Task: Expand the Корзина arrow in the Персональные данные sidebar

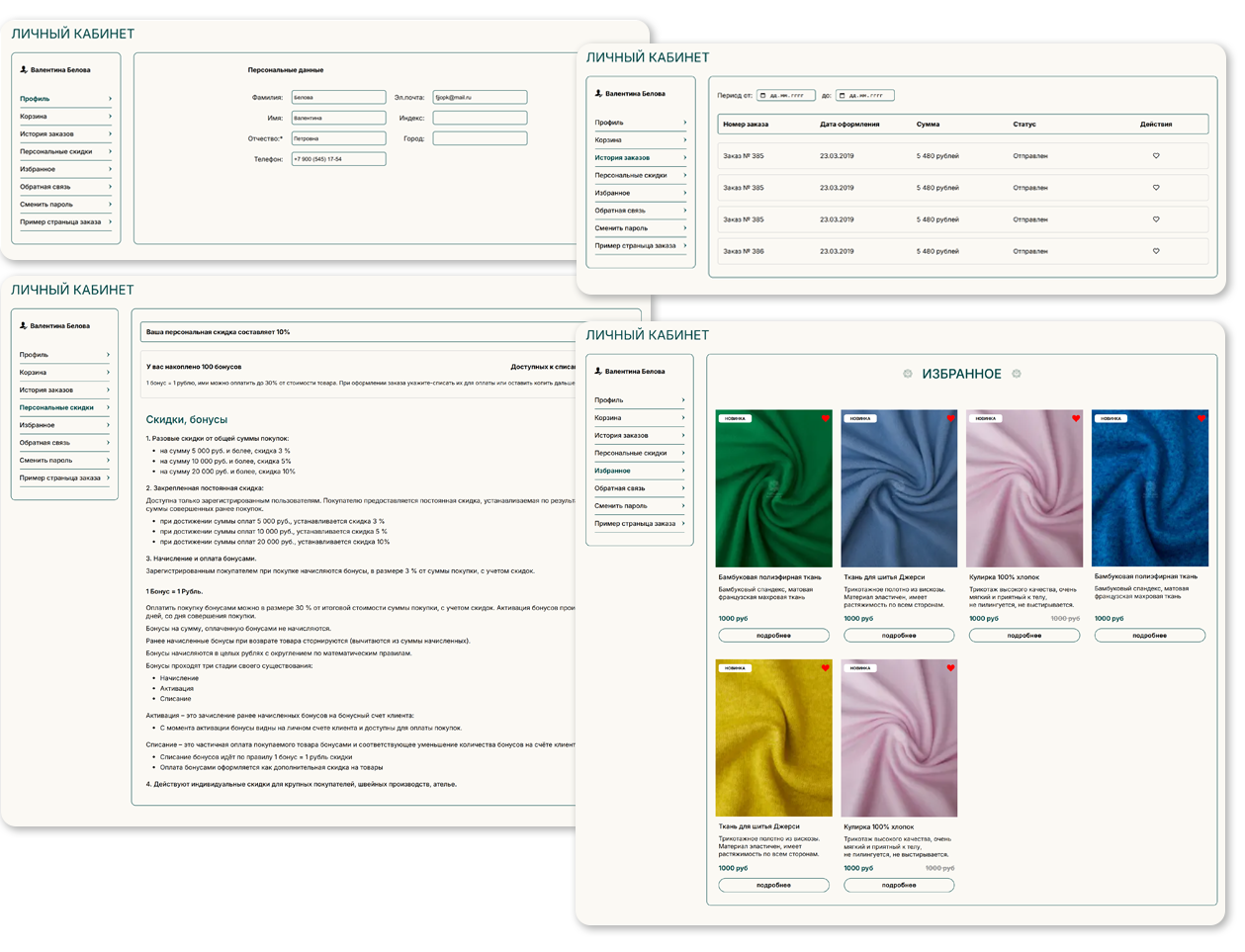Action: tap(110, 117)
